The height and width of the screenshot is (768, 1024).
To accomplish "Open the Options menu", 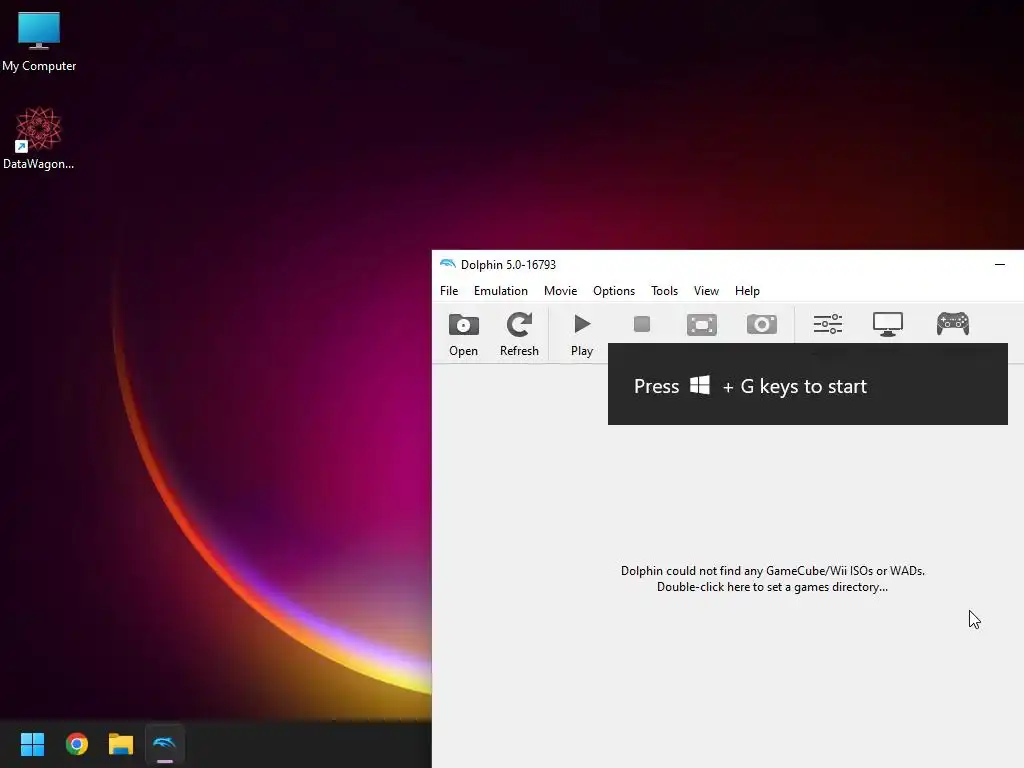I will (614, 291).
